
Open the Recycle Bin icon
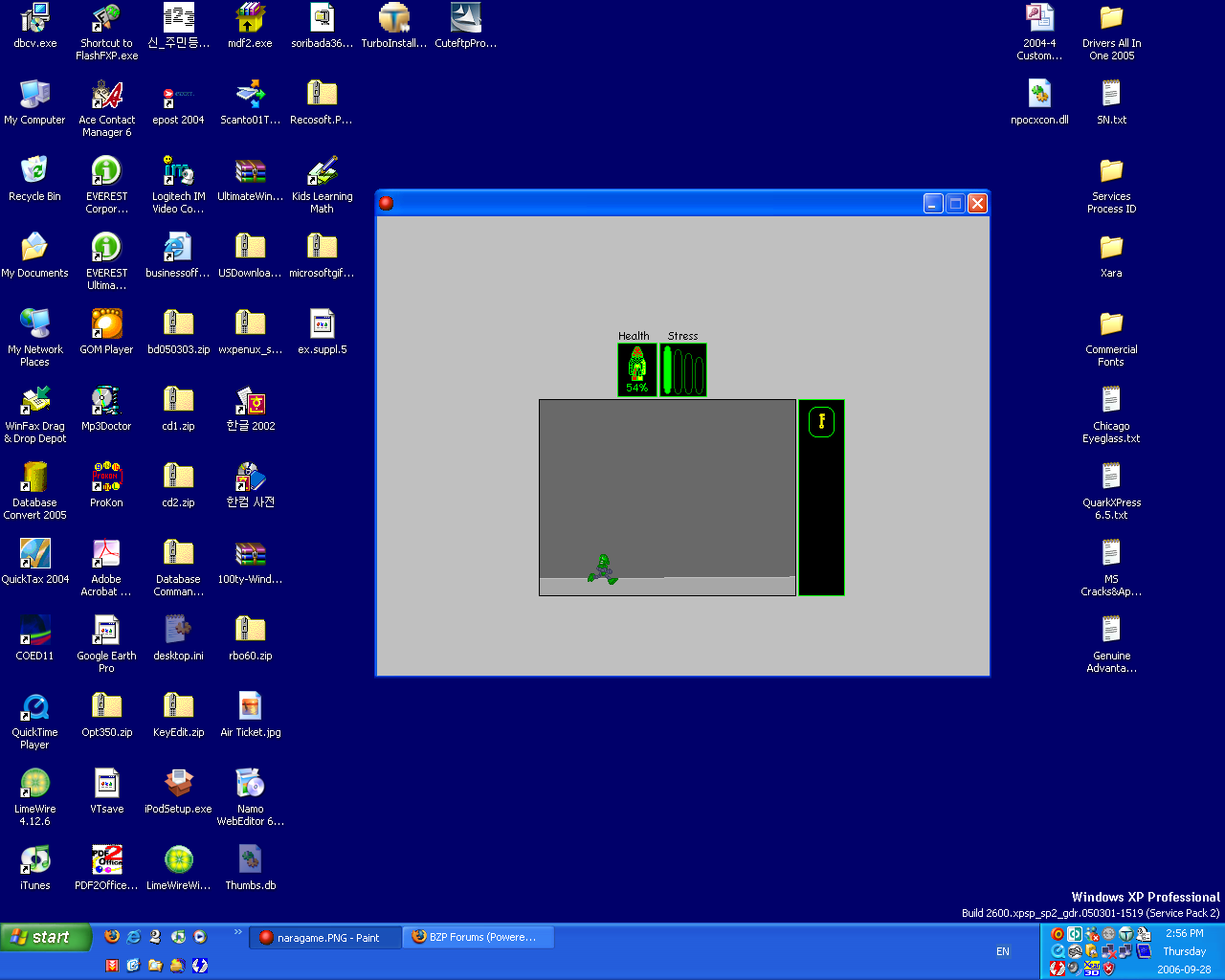pyautogui.click(x=34, y=179)
